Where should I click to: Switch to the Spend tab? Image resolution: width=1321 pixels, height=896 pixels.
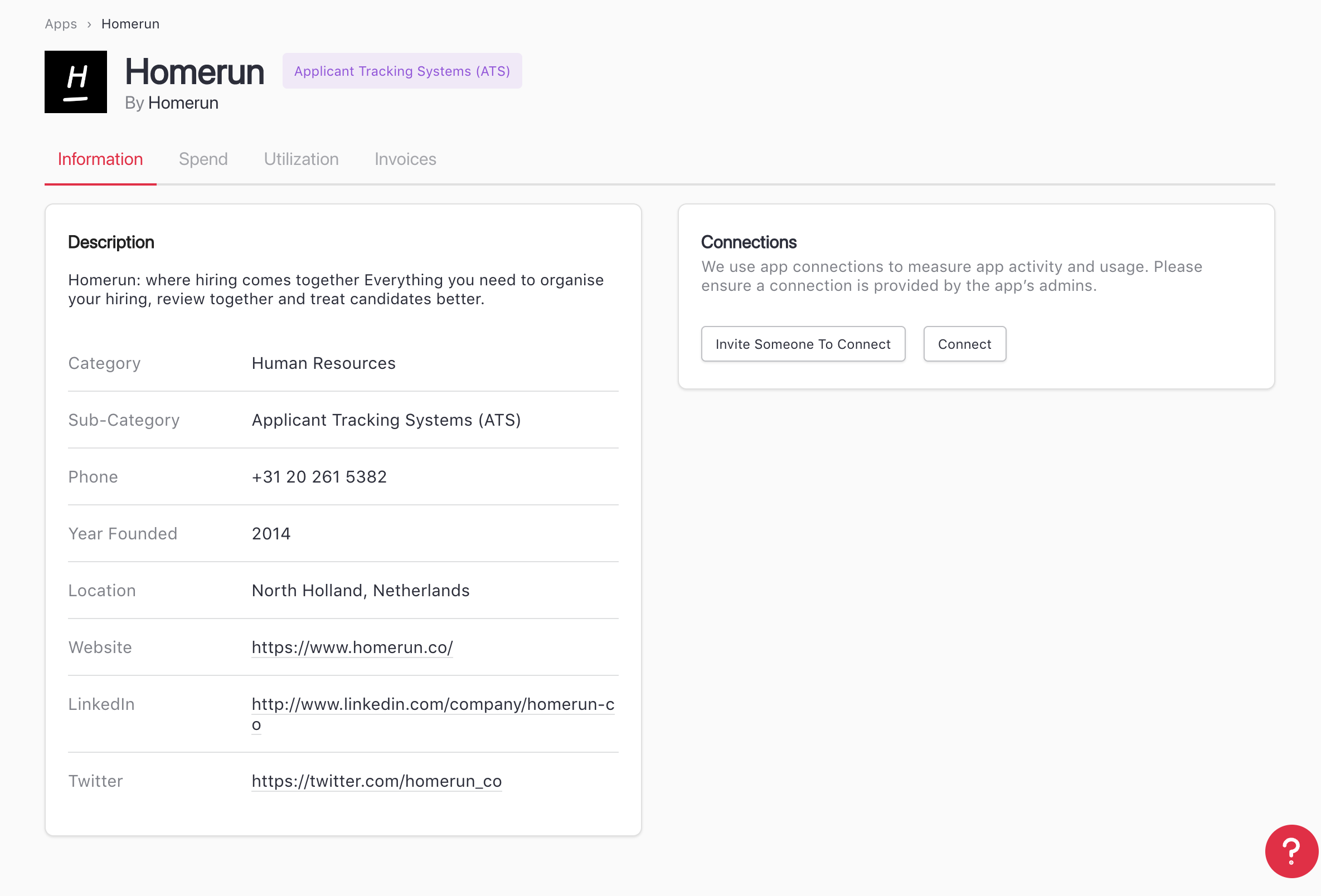[203, 159]
